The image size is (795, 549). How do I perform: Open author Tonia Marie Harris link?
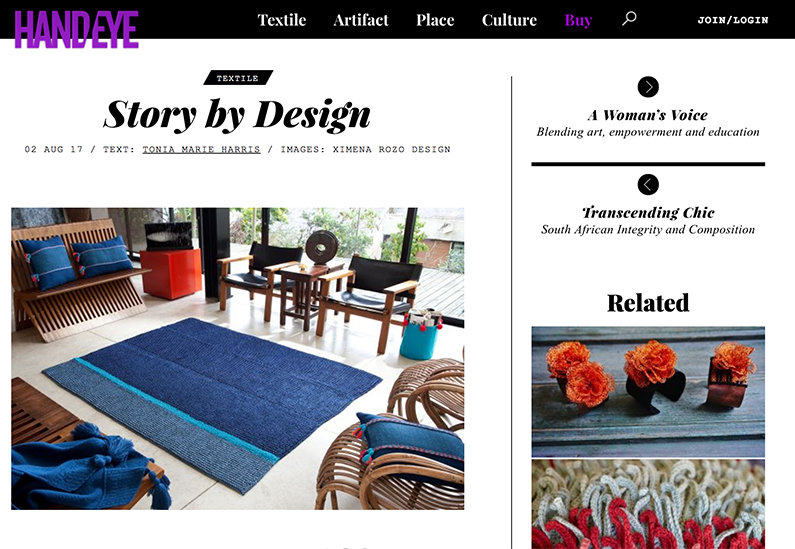click(x=201, y=150)
